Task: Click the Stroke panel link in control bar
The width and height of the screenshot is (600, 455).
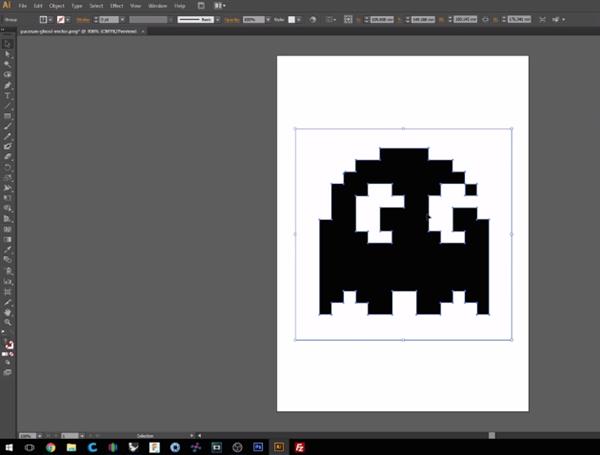Action: coord(83,20)
